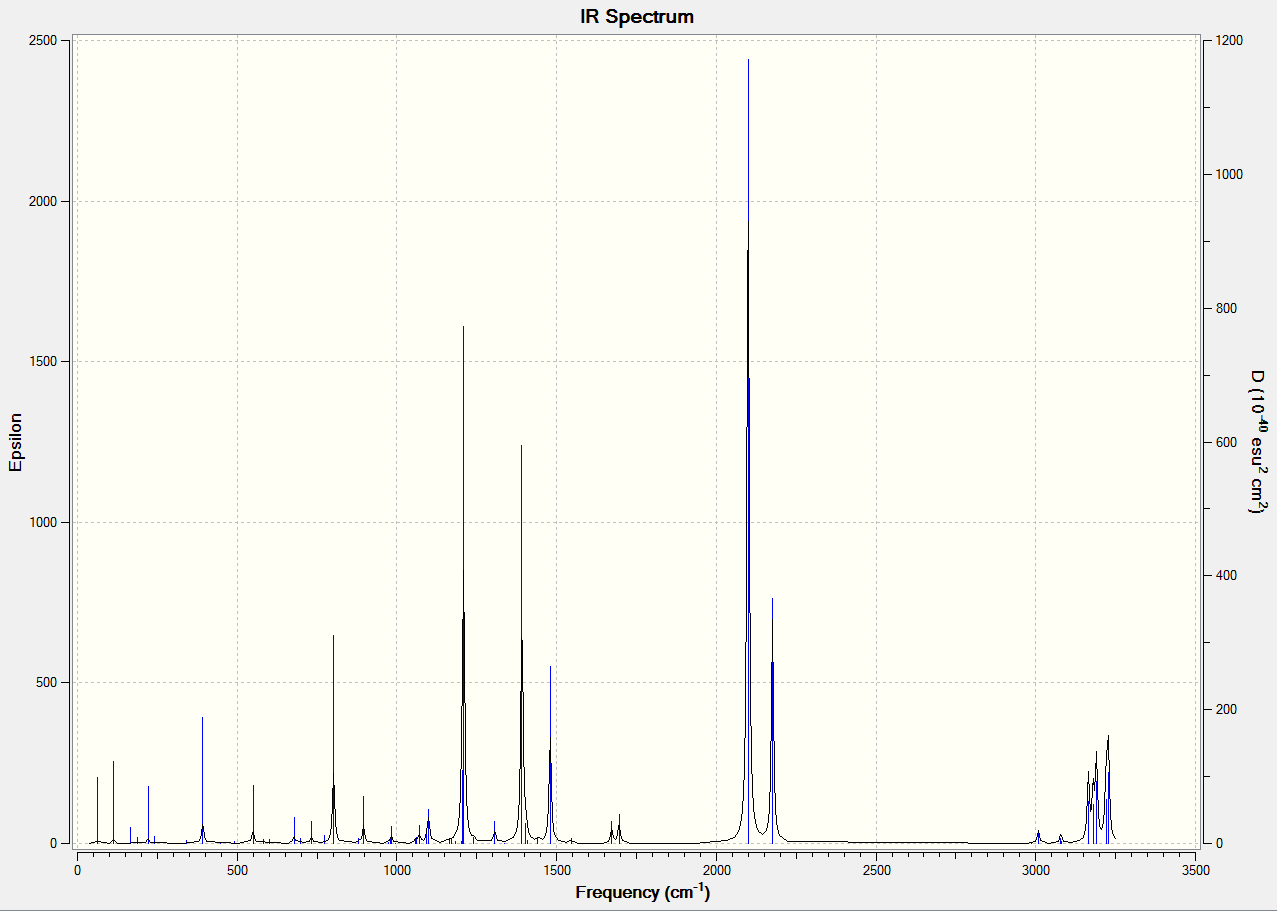
Task: Click the black peak near 1210 cm-1
Action: point(463,585)
